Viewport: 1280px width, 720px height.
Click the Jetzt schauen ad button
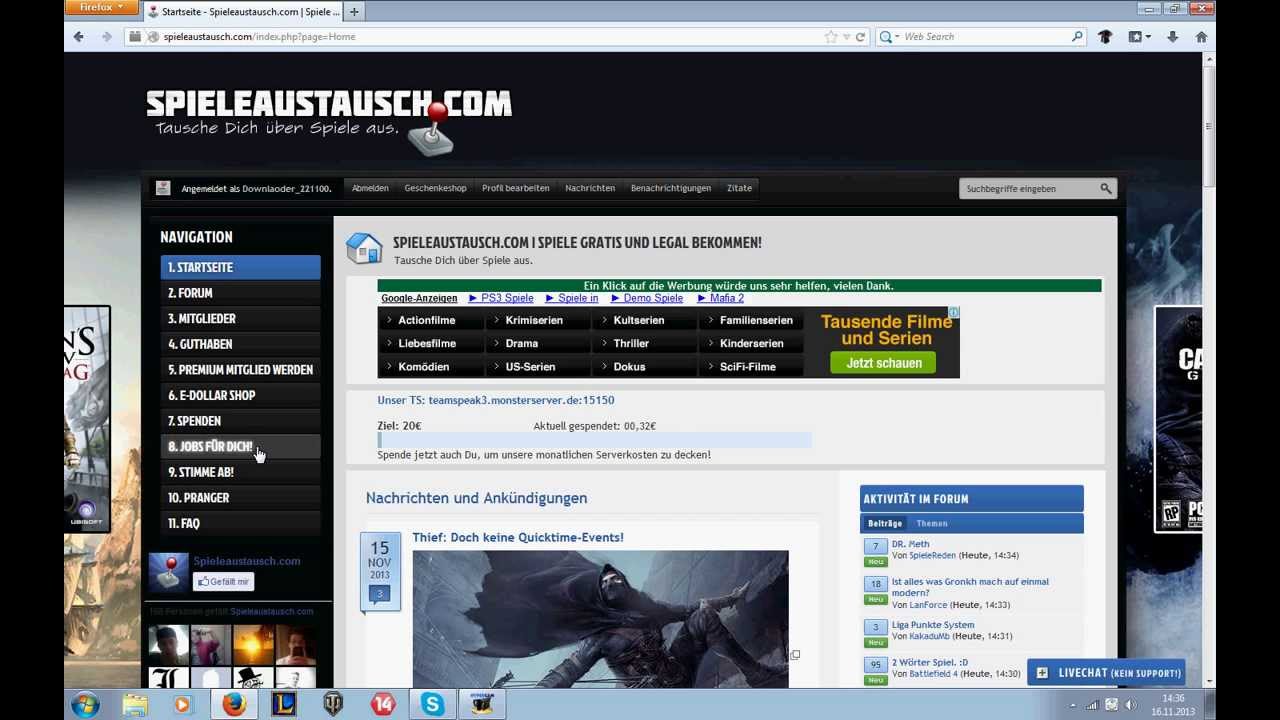coord(883,363)
